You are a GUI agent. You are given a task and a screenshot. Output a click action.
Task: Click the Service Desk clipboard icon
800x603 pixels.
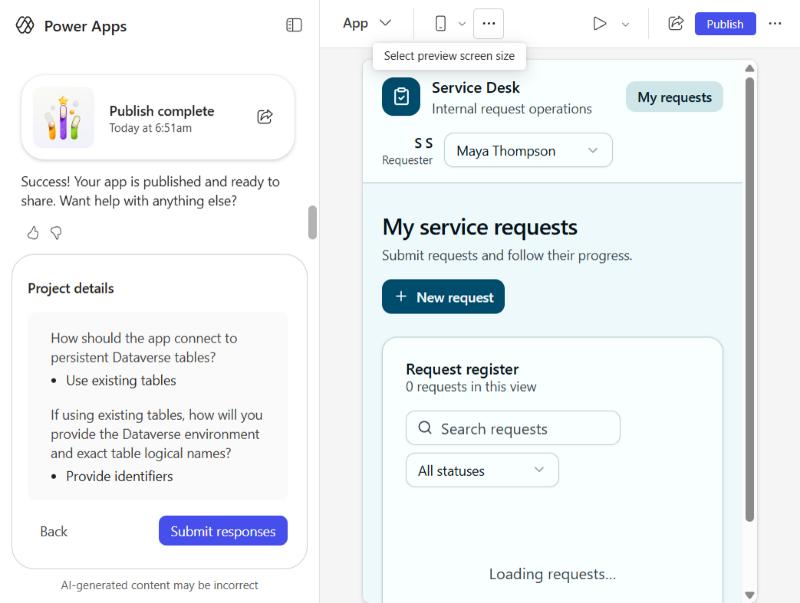(x=401, y=96)
